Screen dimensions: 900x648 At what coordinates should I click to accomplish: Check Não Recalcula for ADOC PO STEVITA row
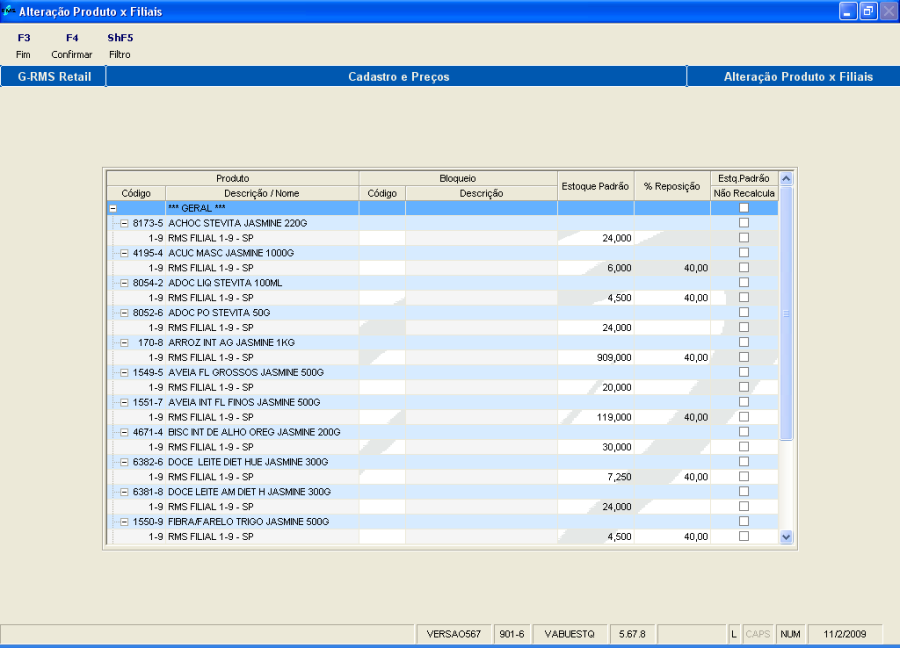point(744,312)
